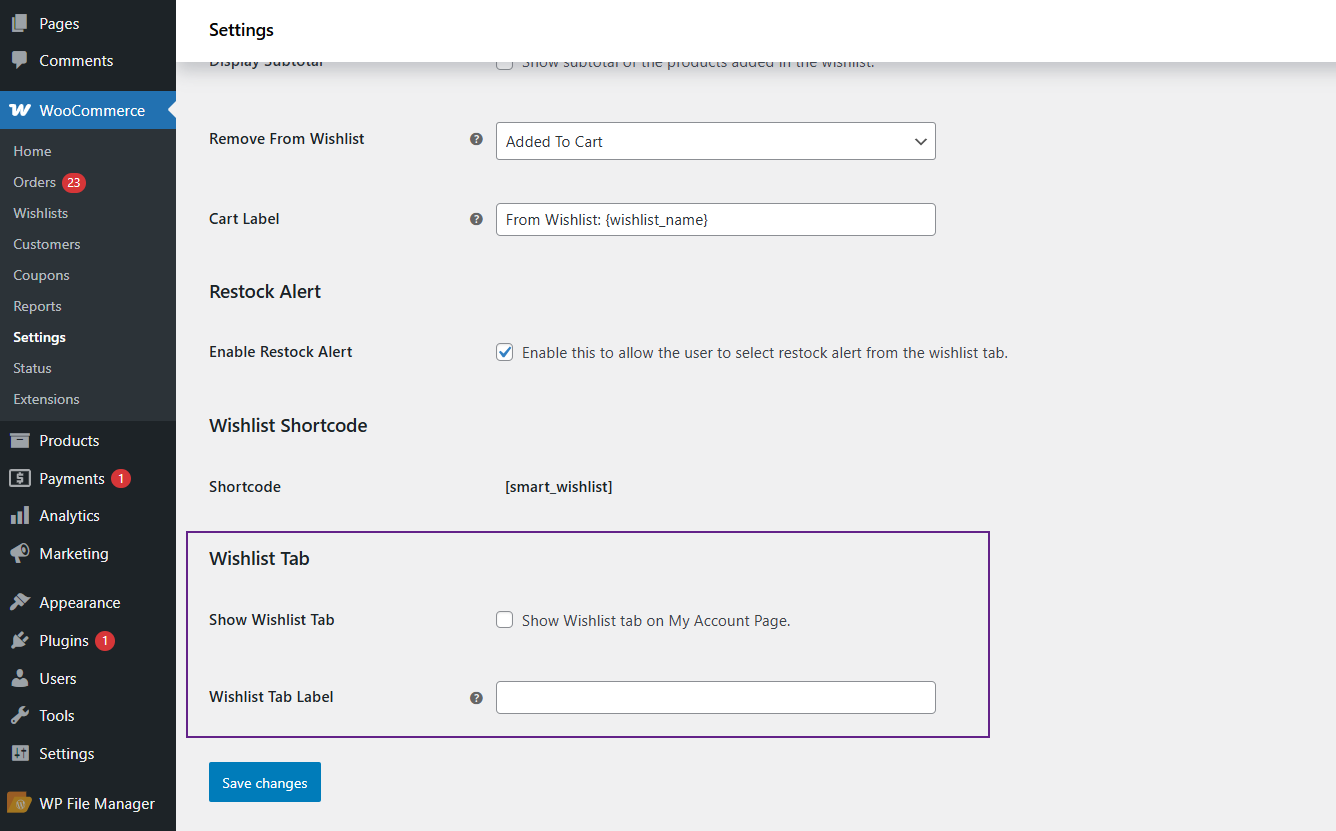The width and height of the screenshot is (1336, 831).
Task: Go to Wishlists in WooCommerce submenu
Action: (41, 214)
